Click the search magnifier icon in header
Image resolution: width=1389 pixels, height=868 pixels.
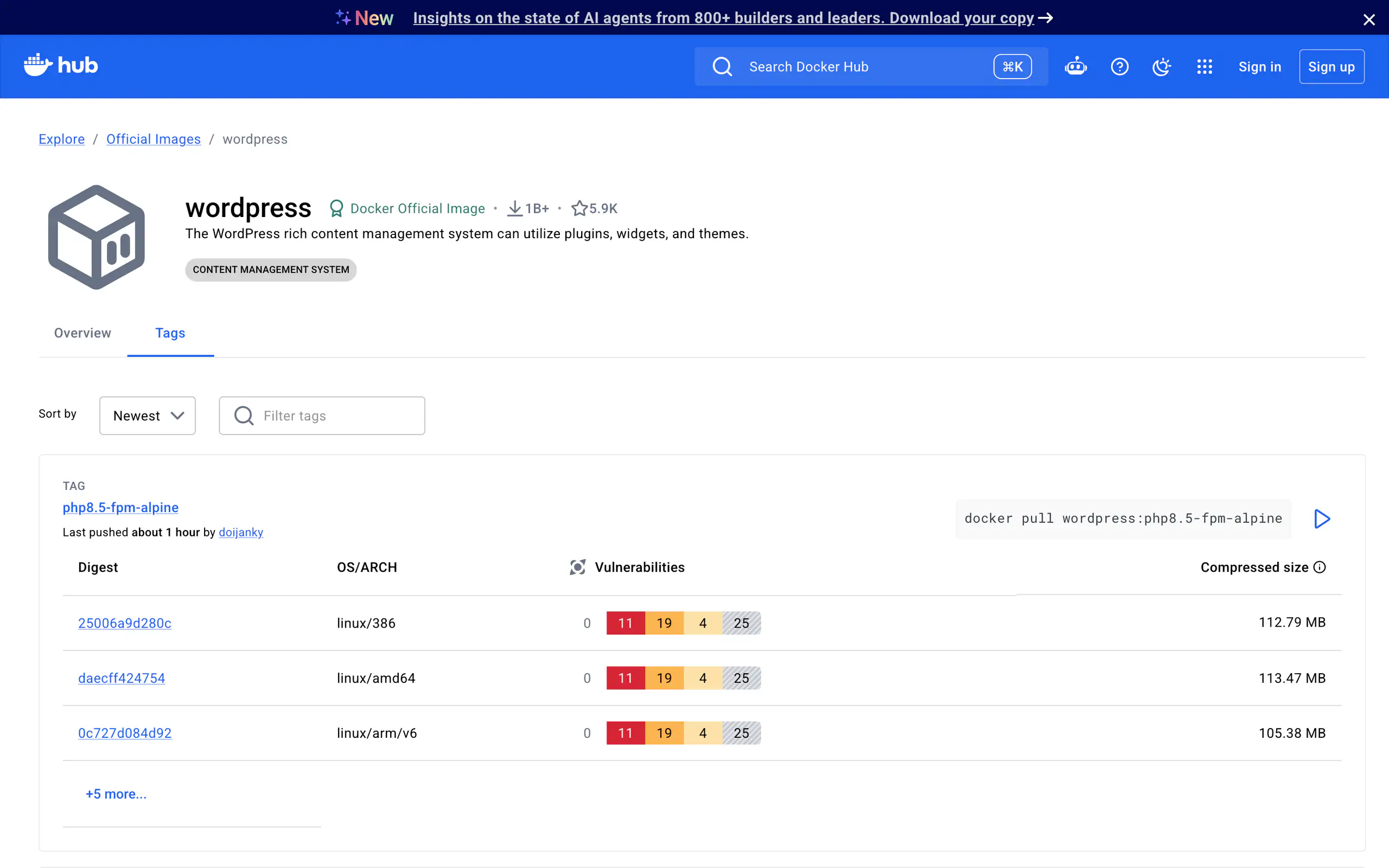click(722, 67)
